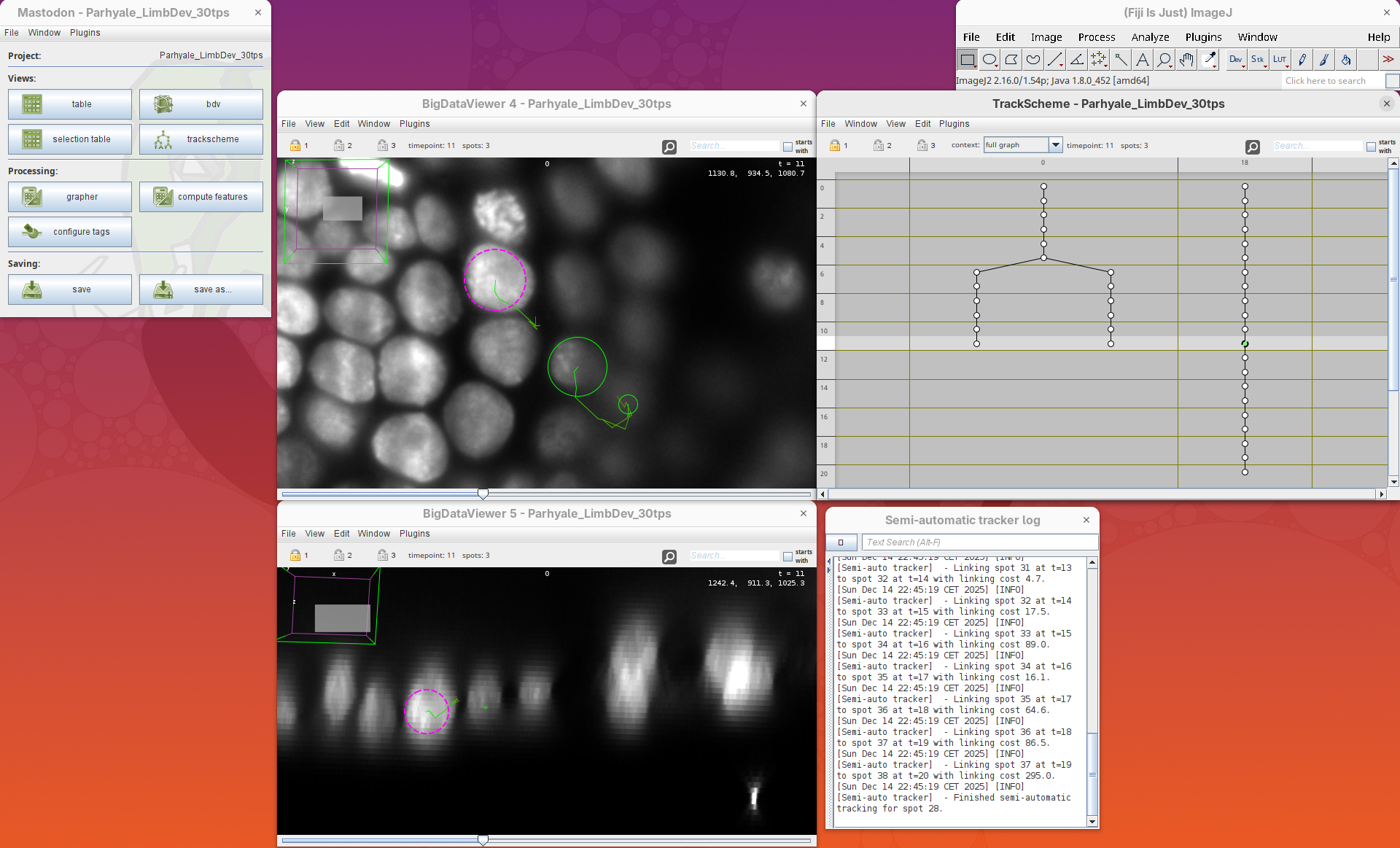Open the ImageJ LUT dropdown menu
The image size is (1400, 848).
[x=1280, y=60]
